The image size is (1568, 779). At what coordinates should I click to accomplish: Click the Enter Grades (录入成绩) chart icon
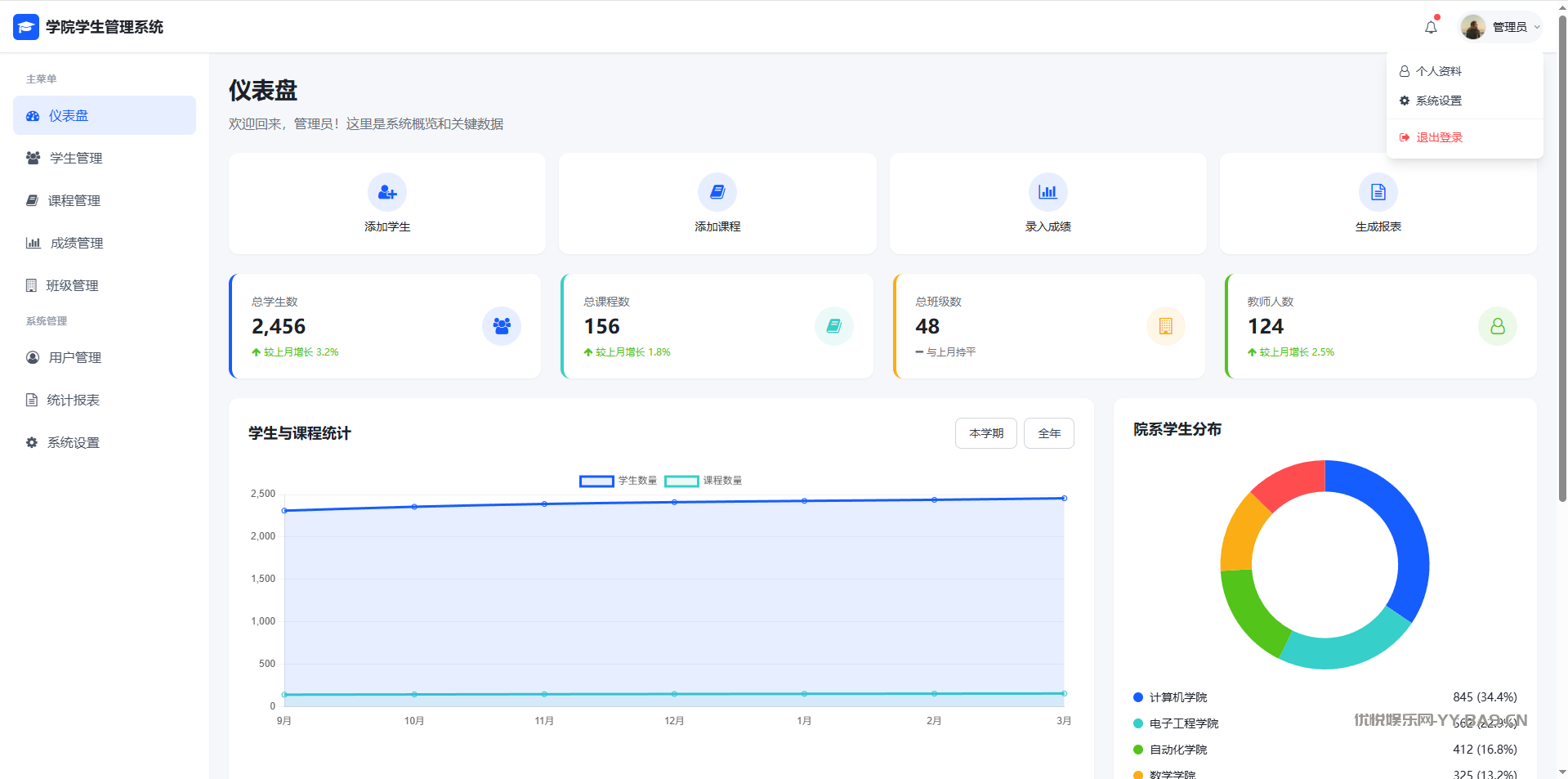(1048, 193)
